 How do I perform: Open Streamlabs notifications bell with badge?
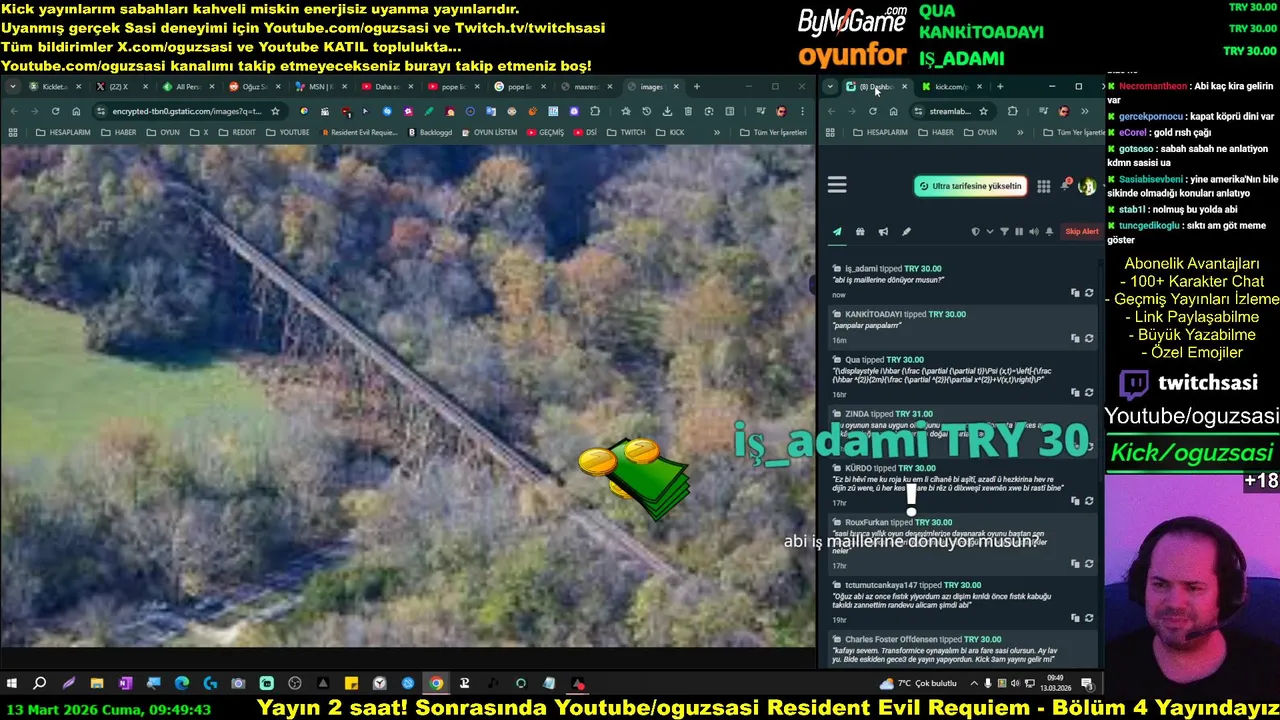[1066, 185]
